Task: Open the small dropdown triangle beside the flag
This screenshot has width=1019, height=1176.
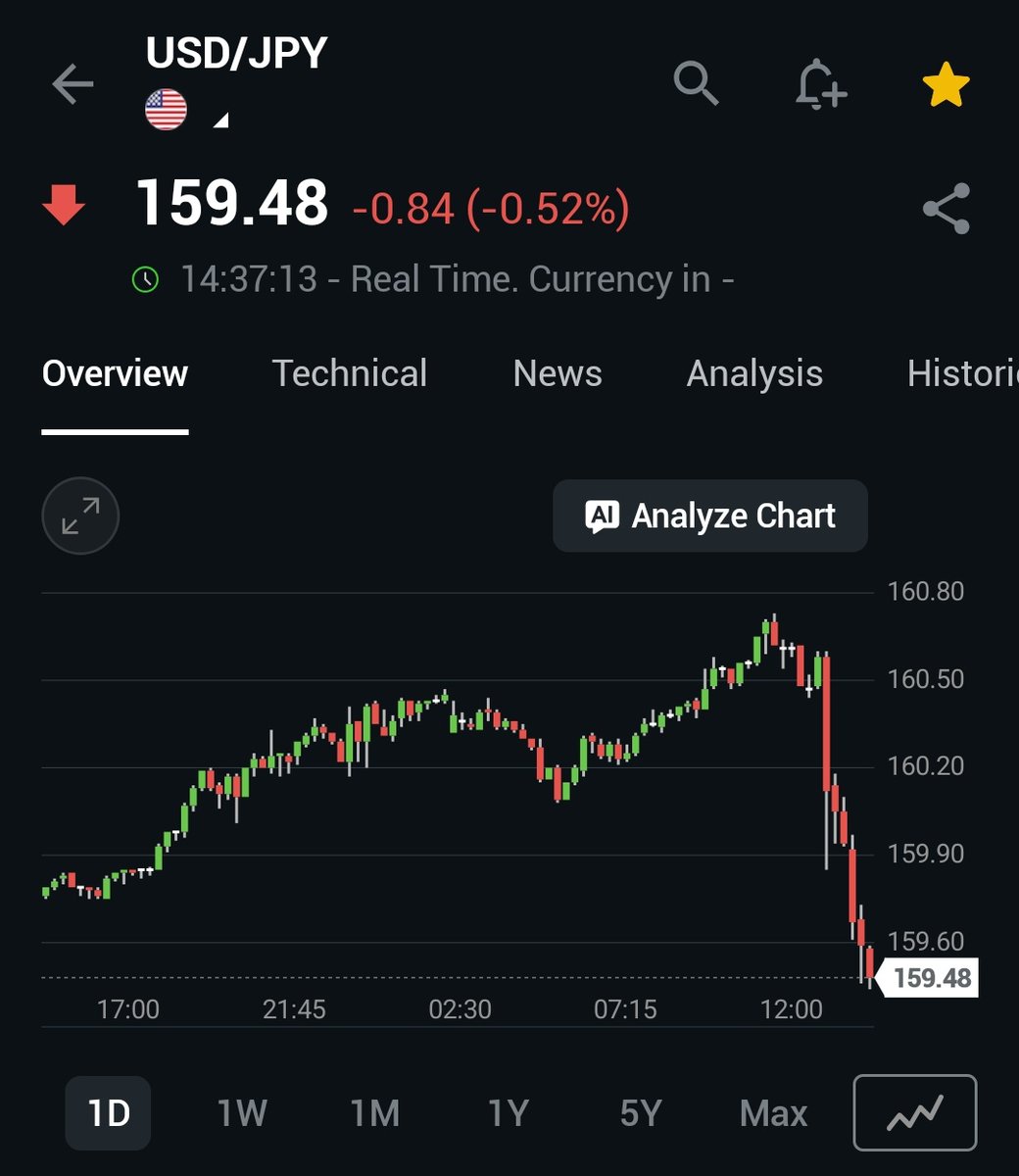Action: pos(221,121)
